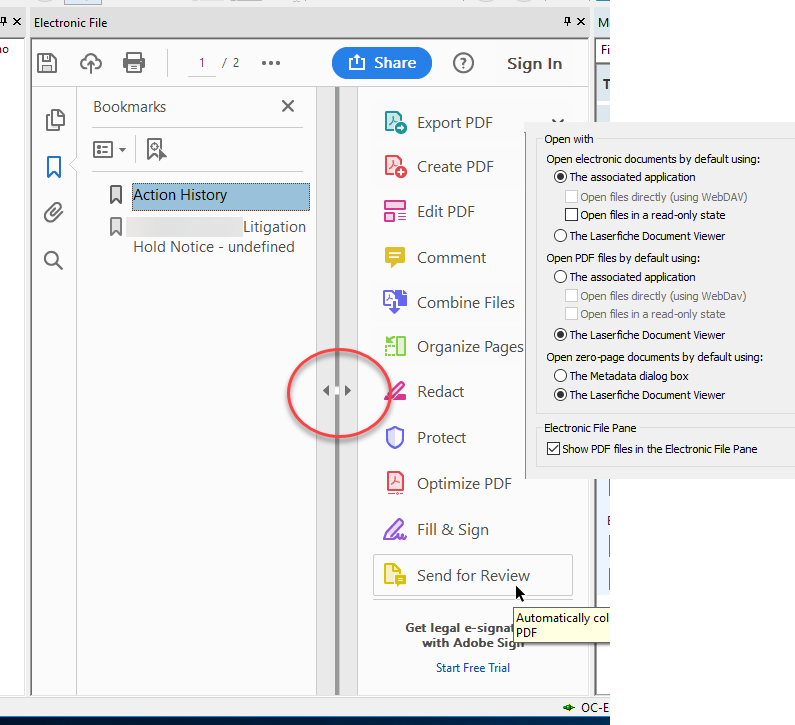Click the Print file printer icon

[x=134, y=63]
